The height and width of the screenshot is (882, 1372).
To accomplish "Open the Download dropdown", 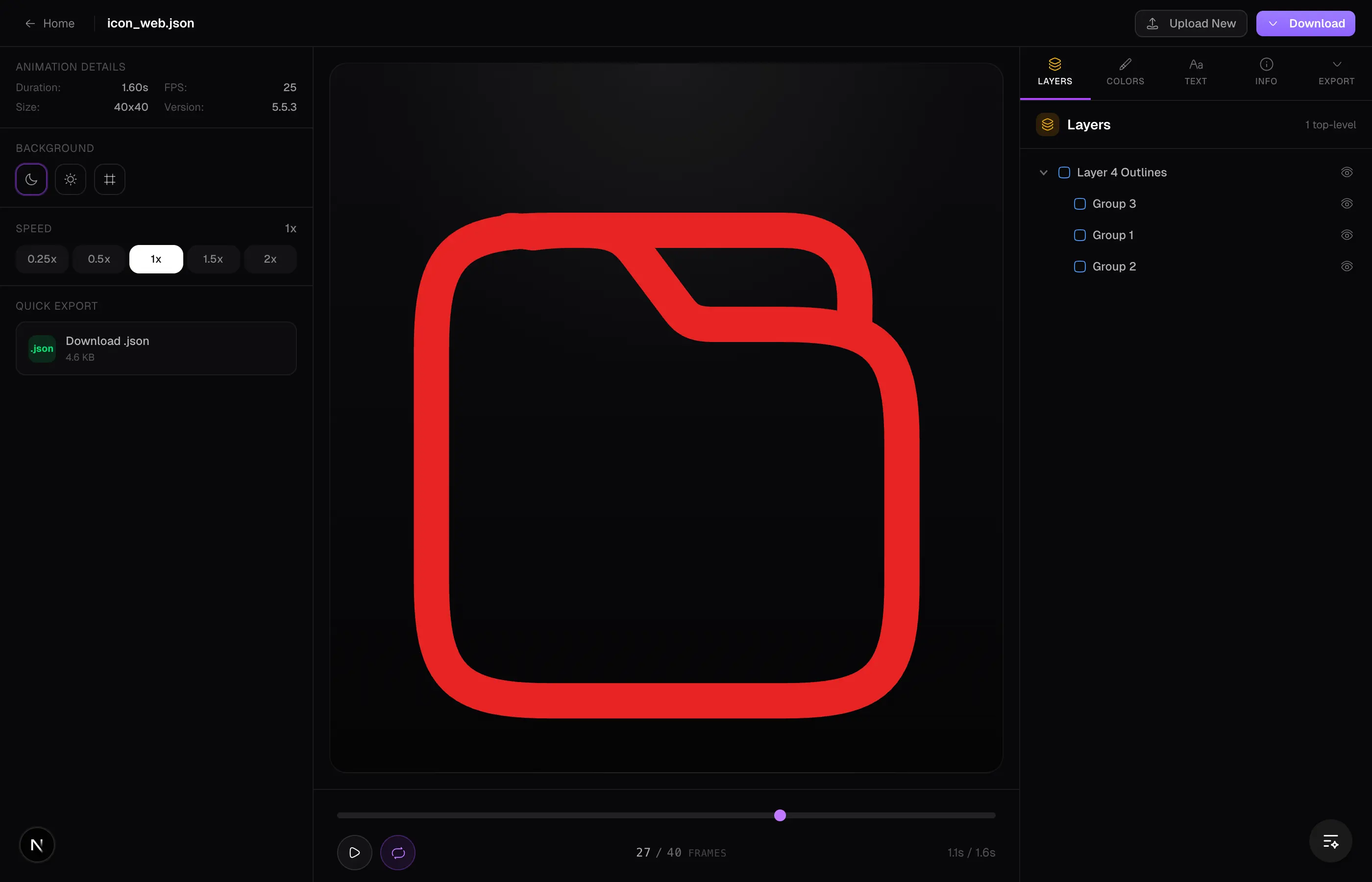I will (1305, 24).
